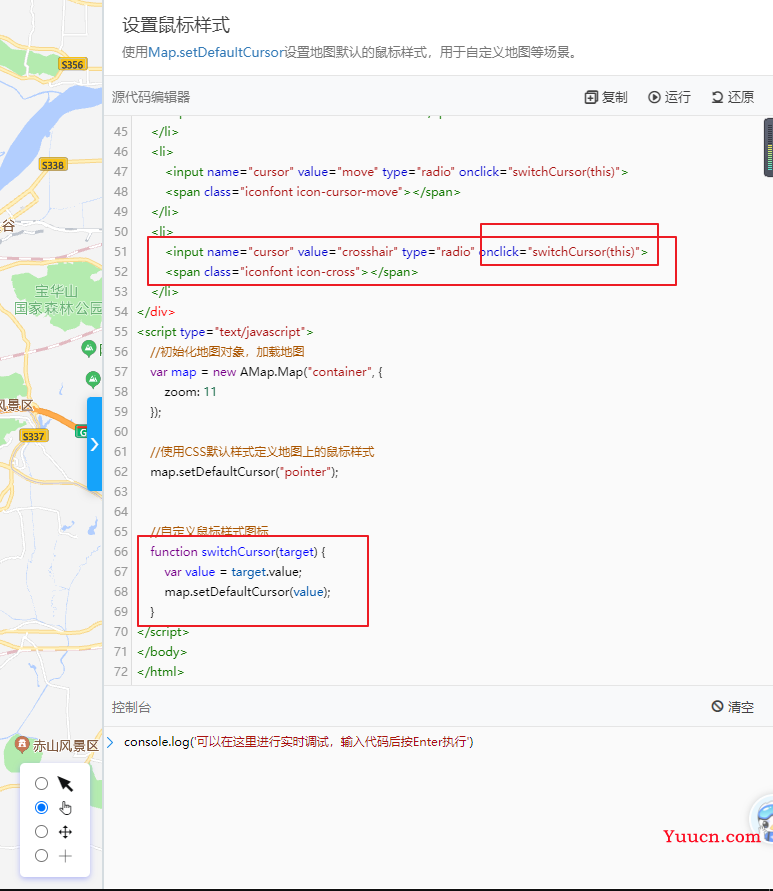773x891 pixels.
Task: Run the code with 运行 button
Action: tap(669, 97)
